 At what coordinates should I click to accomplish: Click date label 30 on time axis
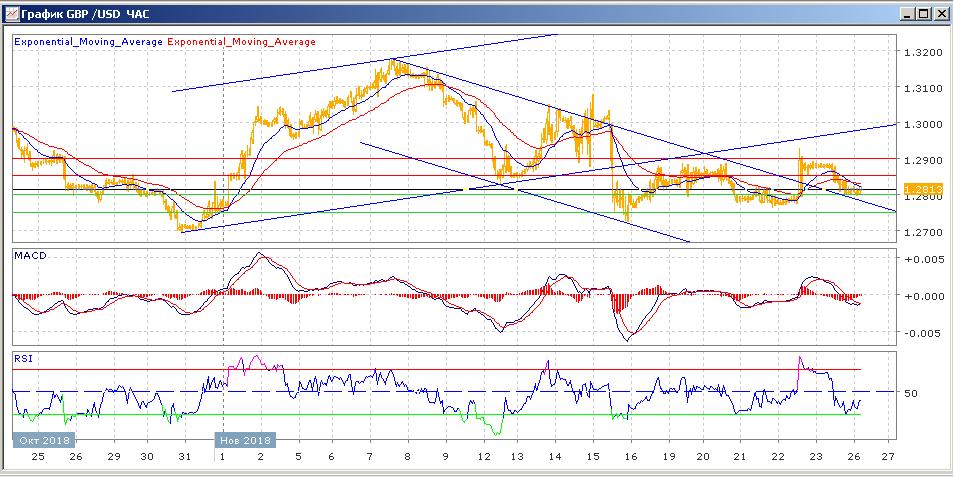(148, 456)
